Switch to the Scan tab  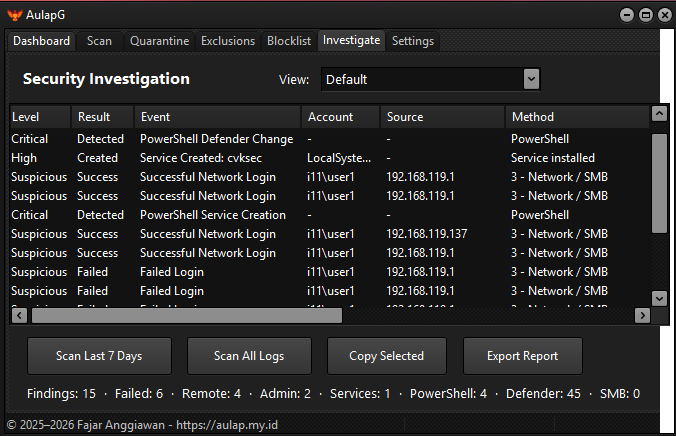coord(99,41)
